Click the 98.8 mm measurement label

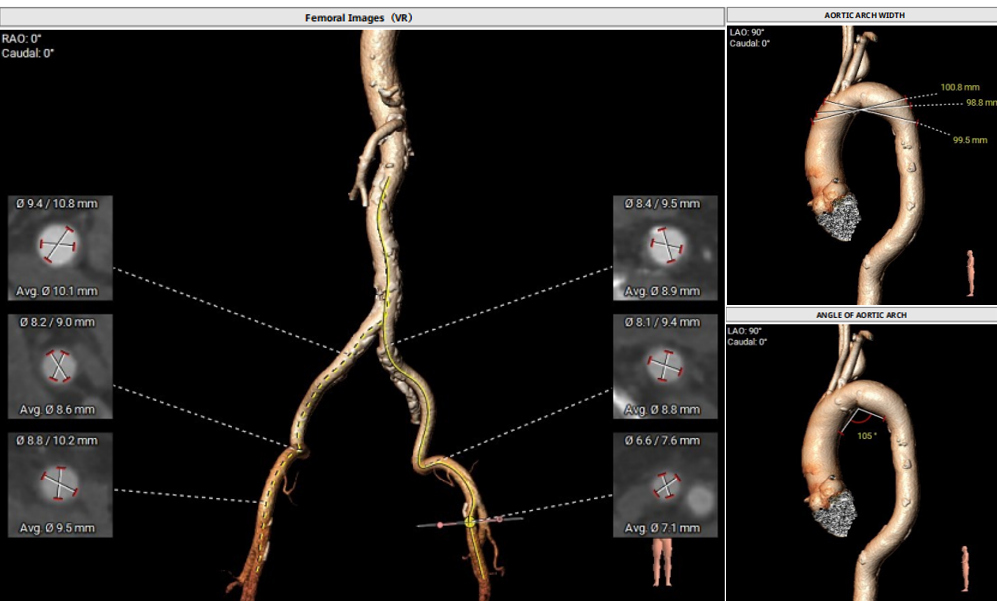(980, 103)
